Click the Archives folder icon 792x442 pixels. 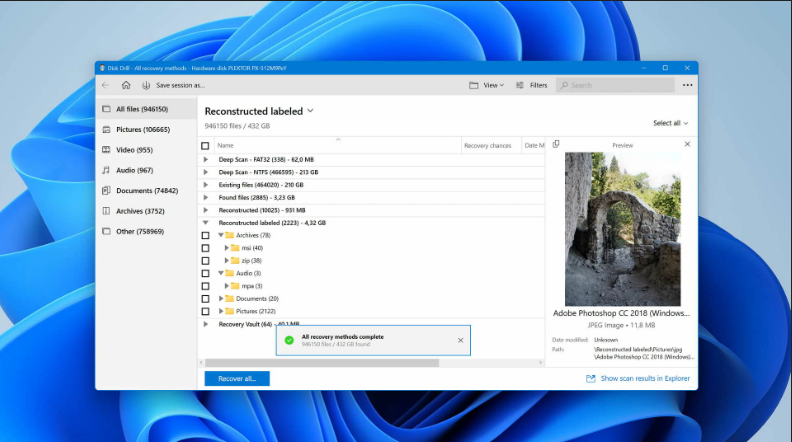[x=230, y=235]
